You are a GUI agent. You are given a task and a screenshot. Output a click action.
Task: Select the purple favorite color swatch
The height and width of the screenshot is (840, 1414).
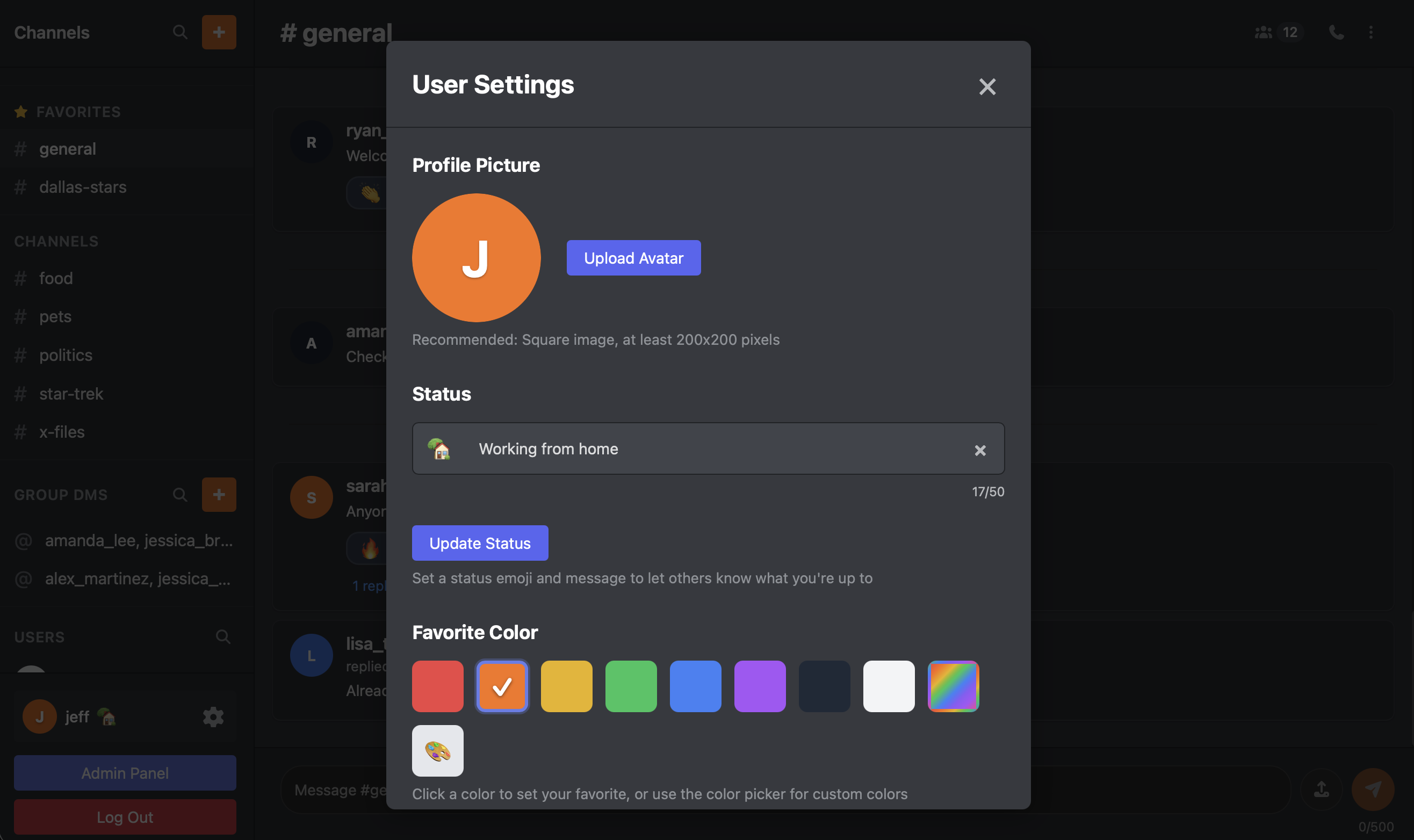pyautogui.click(x=760, y=686)
